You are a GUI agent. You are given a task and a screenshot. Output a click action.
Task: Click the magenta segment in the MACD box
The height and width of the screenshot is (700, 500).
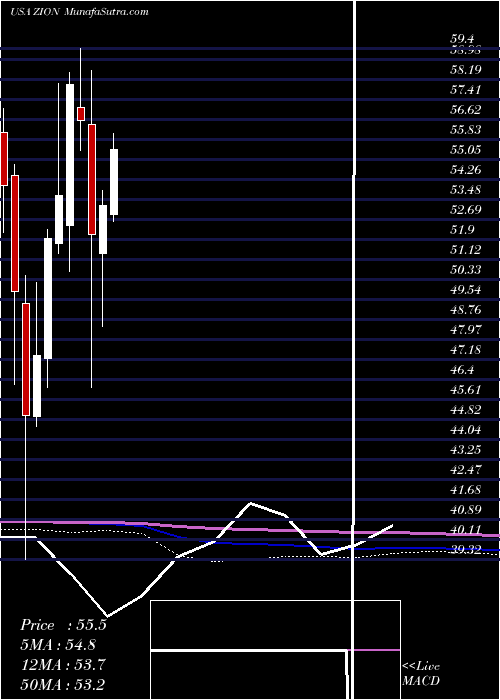pos(374,650)
